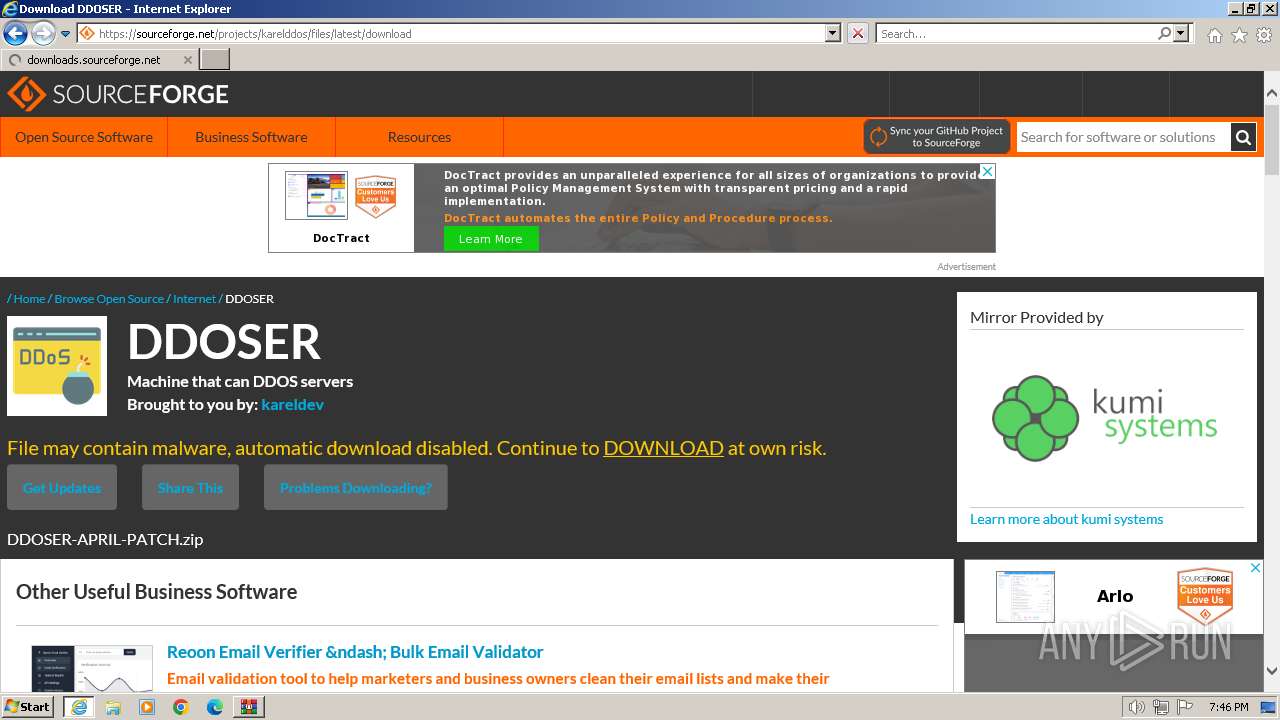Click Problems Downloading? button
The height and width of the screenshot is (720, 1280).
(356, 488)
